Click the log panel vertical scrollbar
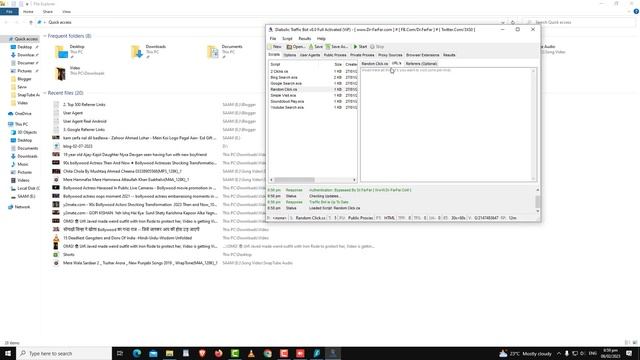Screen dimensions: 640x360 point(538,200)
